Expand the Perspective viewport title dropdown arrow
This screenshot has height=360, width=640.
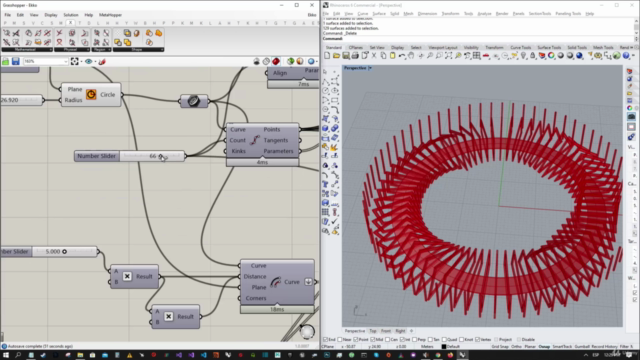(x=370, y=68)
